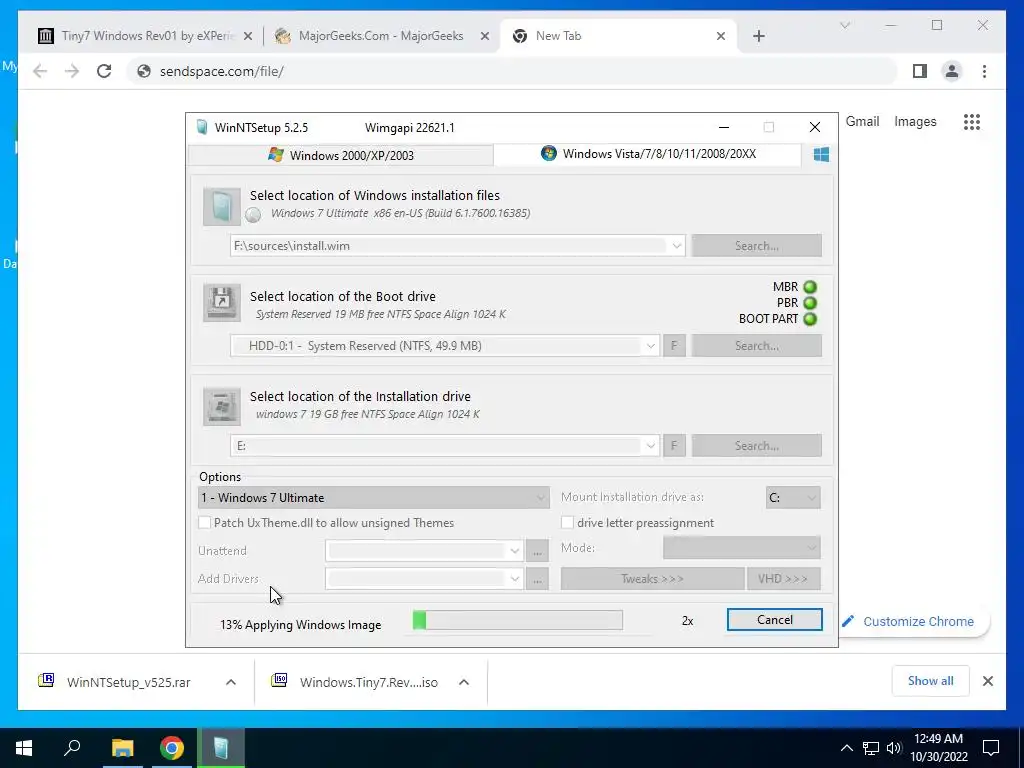Screen dimensions: 1024x768
Task: Show all downloads
Action: pos(930,681)
